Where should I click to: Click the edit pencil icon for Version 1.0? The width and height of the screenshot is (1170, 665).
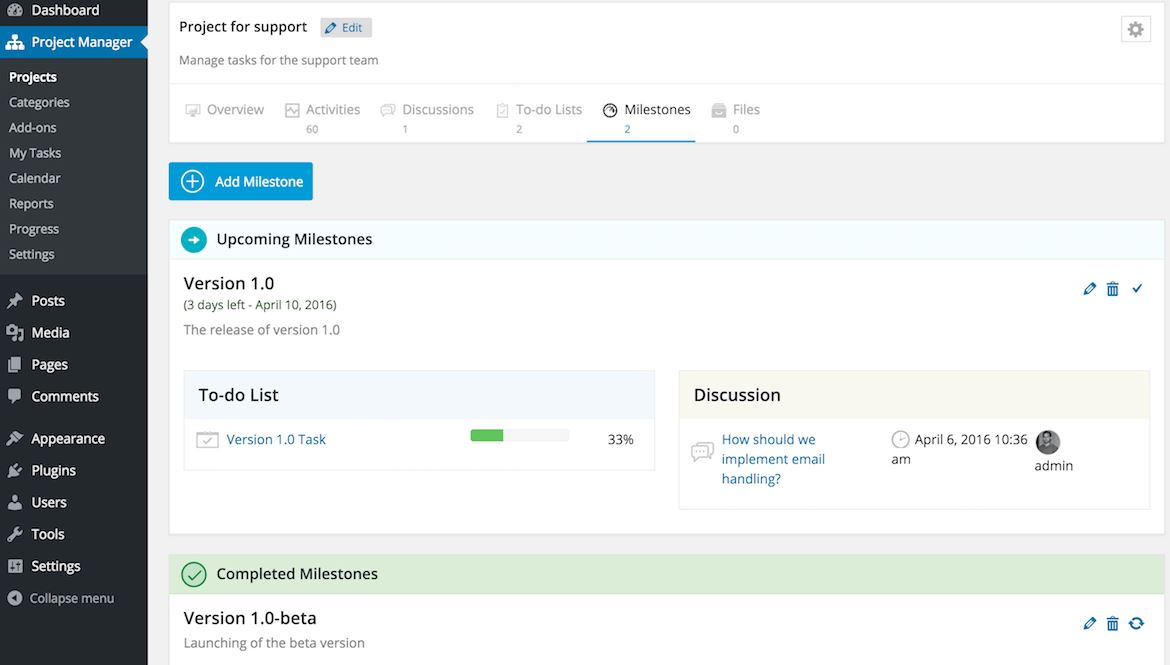(1090, 289)
